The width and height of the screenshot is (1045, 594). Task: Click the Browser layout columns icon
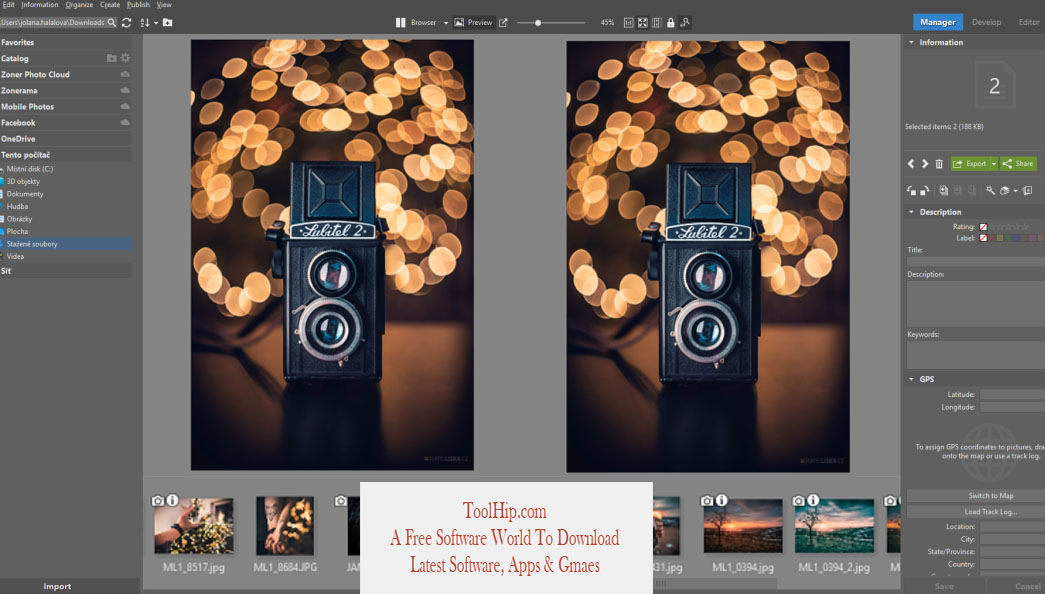click(401, 23)
